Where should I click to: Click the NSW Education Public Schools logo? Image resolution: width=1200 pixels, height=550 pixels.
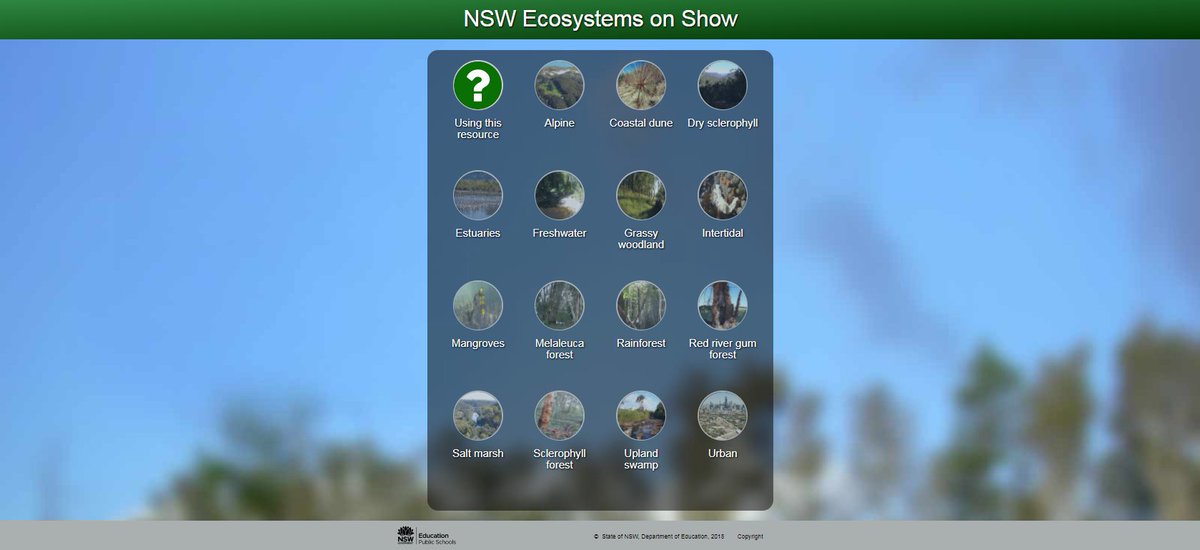tap(426, 536)
